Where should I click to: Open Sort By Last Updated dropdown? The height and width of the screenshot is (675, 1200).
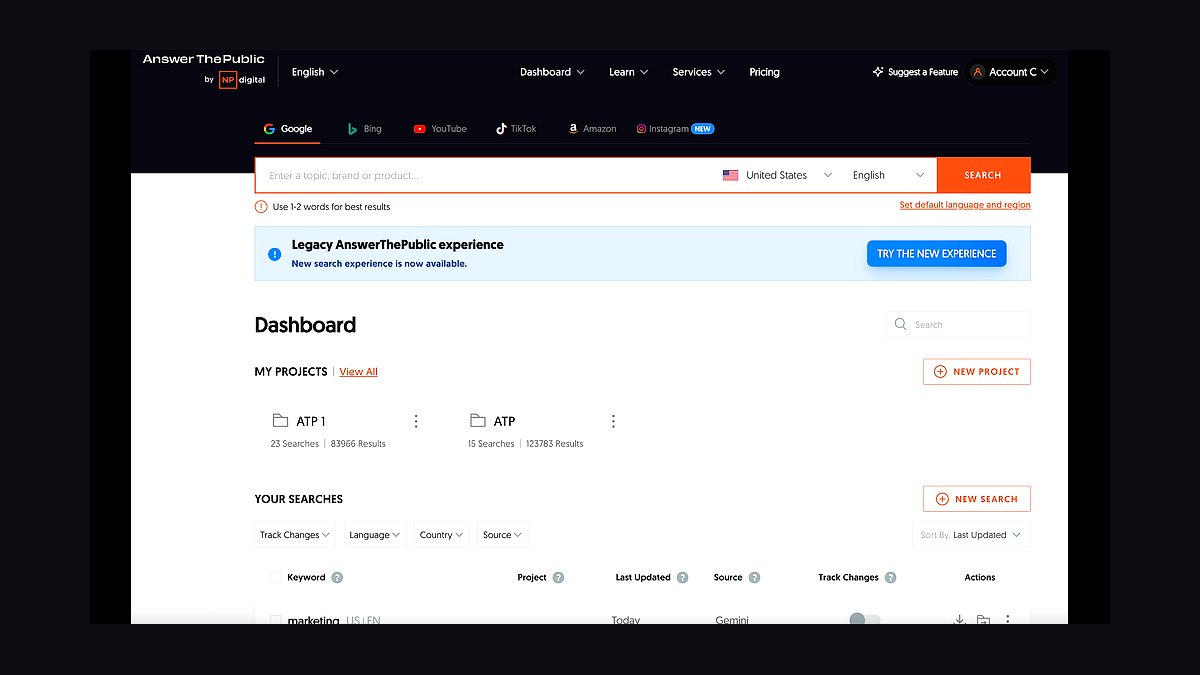tap(971, 535)
